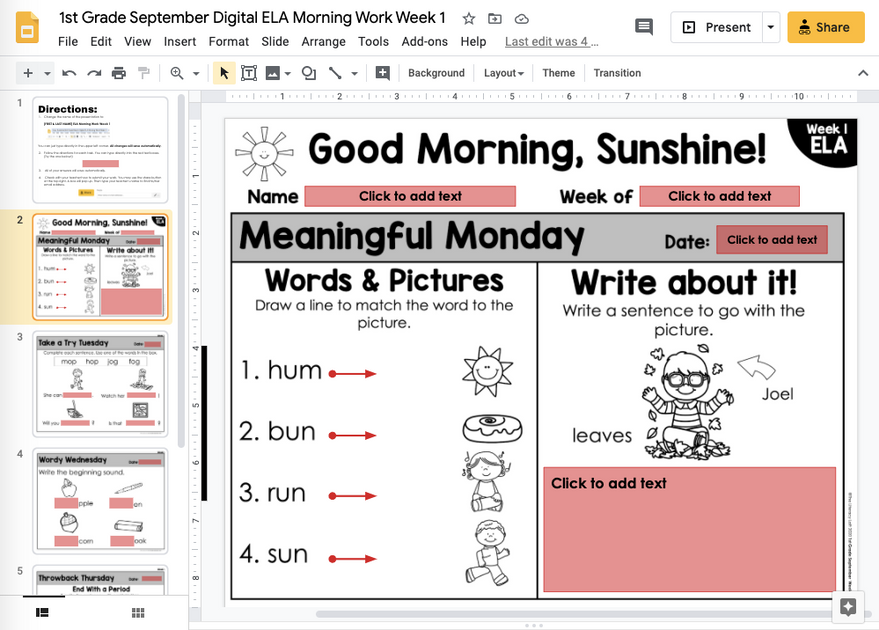Open the Layout dropdown
Viewport: 879px width, 630px height.
coord(503,72)
